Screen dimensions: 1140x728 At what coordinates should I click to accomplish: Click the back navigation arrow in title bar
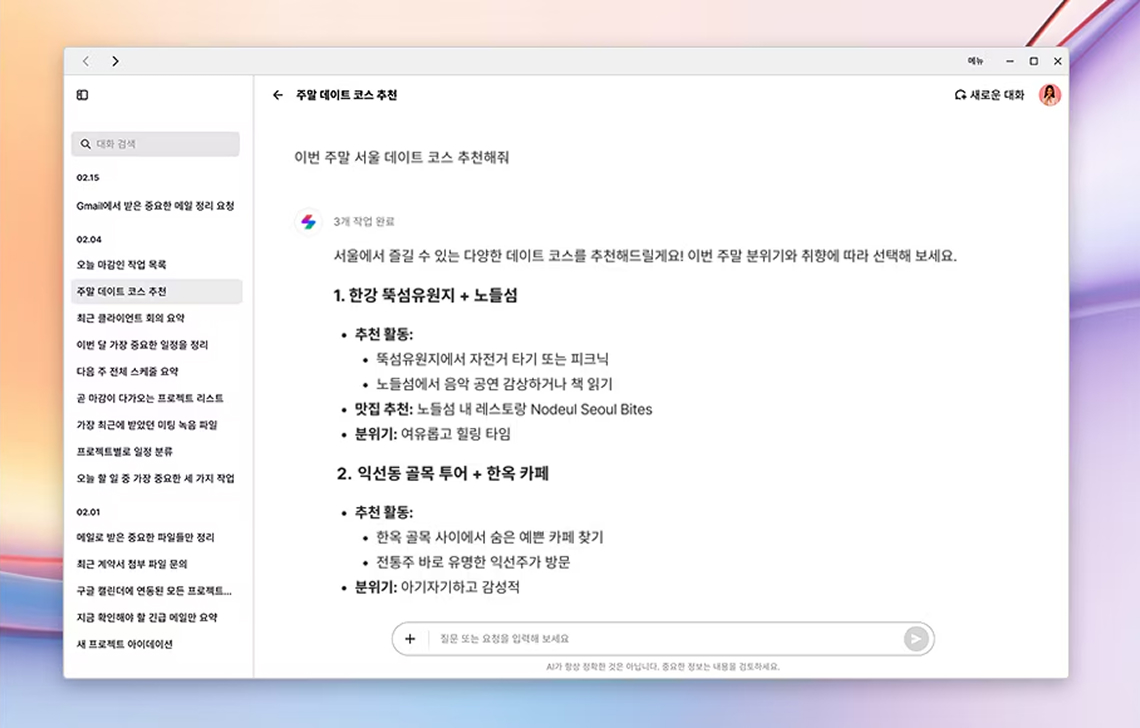[x=85, y=61]
